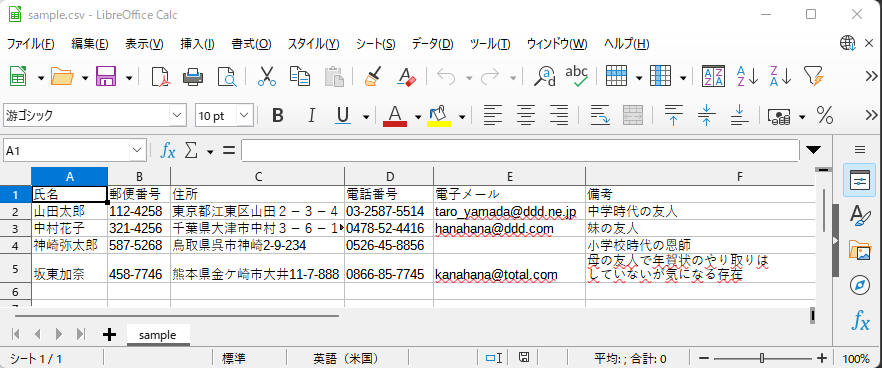Click the formula equals button
This screenshot has height=368, width=882.
(x=228, y=151)
